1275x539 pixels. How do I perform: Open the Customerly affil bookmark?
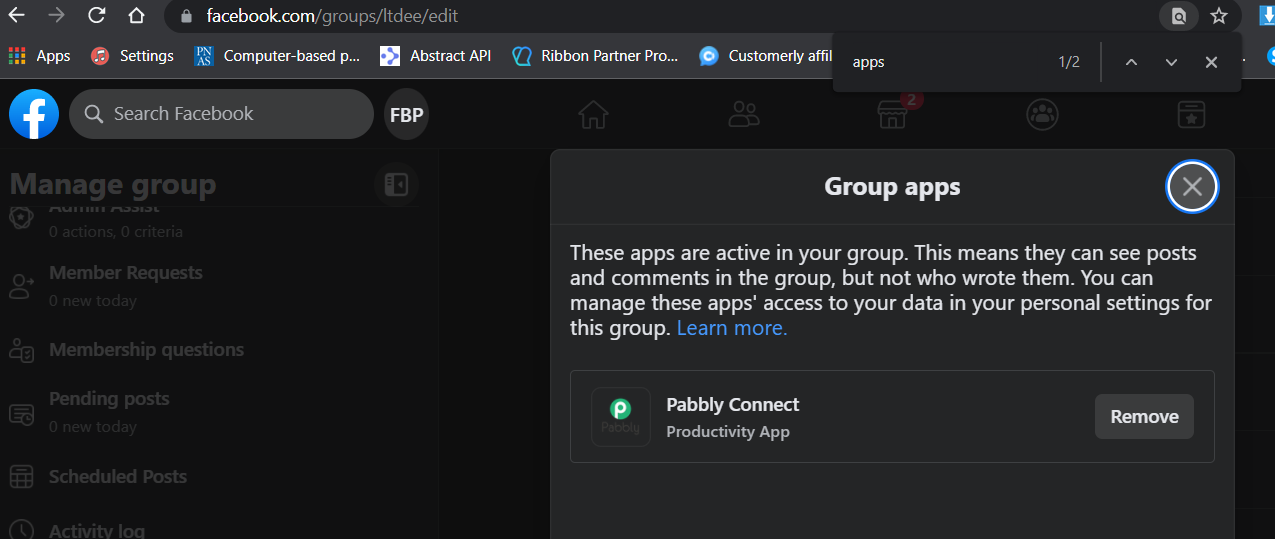tap(766, 56)
